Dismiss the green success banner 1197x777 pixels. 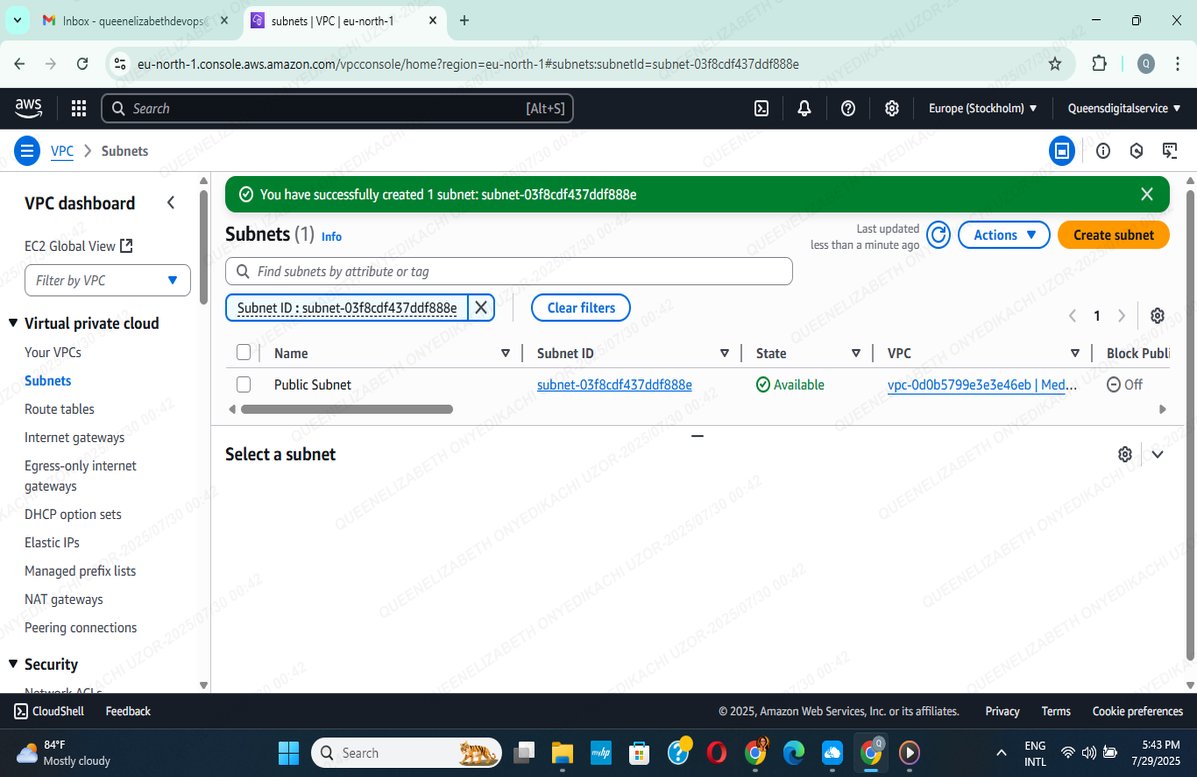point(1146,194)
